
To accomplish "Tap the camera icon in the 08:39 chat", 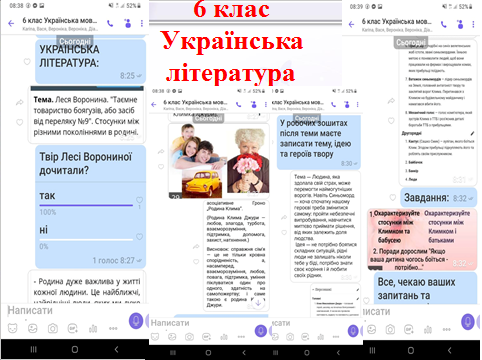I will 390,329.
